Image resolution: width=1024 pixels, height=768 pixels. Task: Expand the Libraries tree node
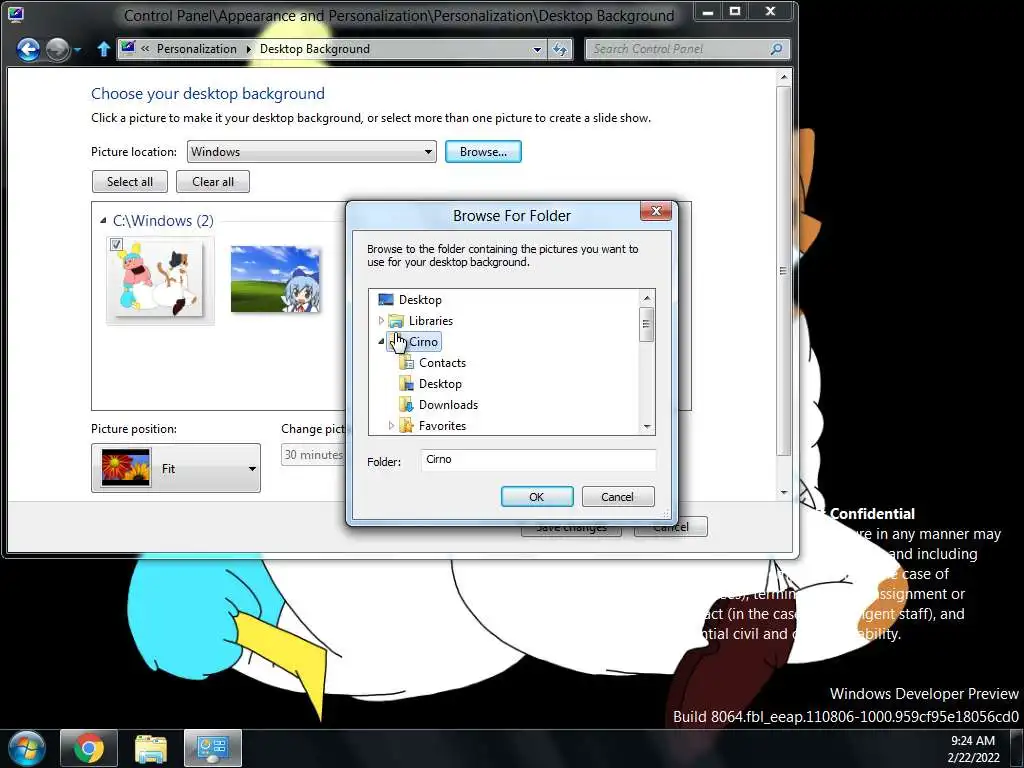pos(381,321)
